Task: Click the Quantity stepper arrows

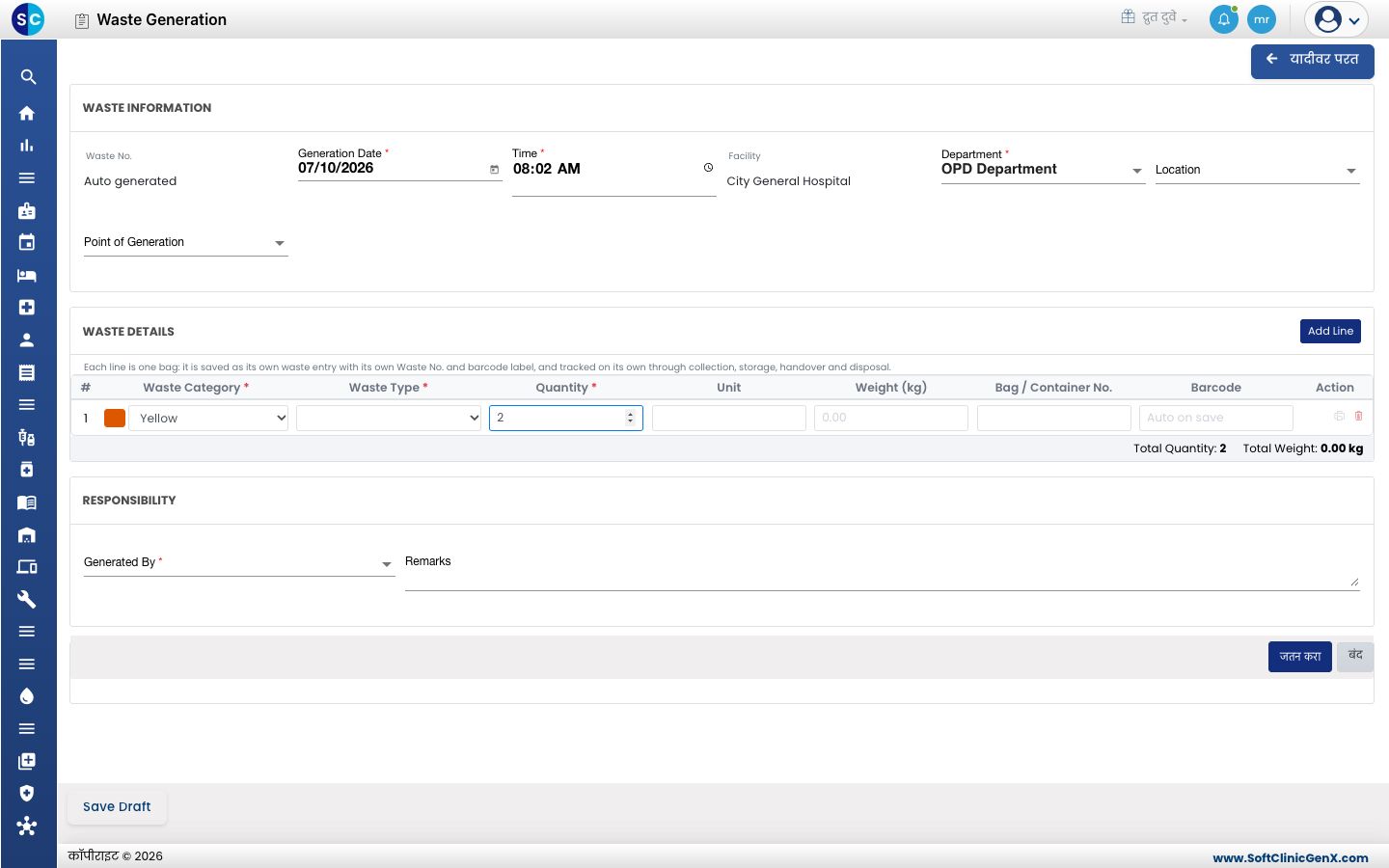Action: tap(630, 418)
